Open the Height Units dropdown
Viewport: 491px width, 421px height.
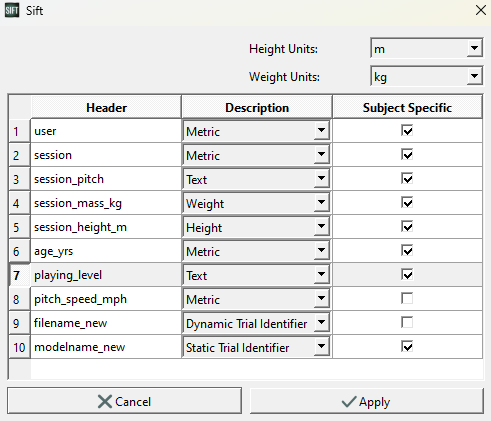click(x=426, y=48)
